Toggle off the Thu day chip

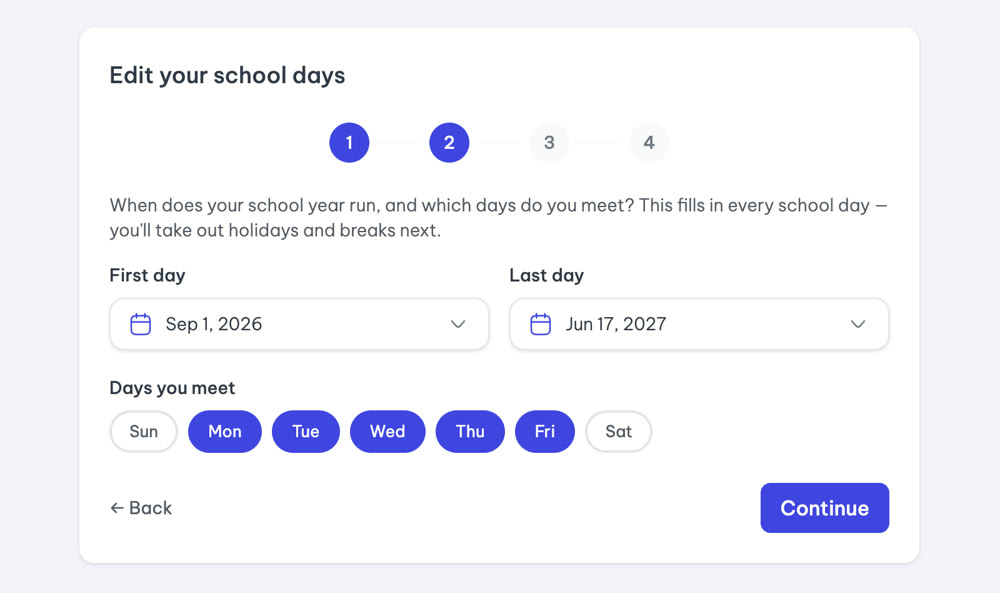[x=470, y=432]
